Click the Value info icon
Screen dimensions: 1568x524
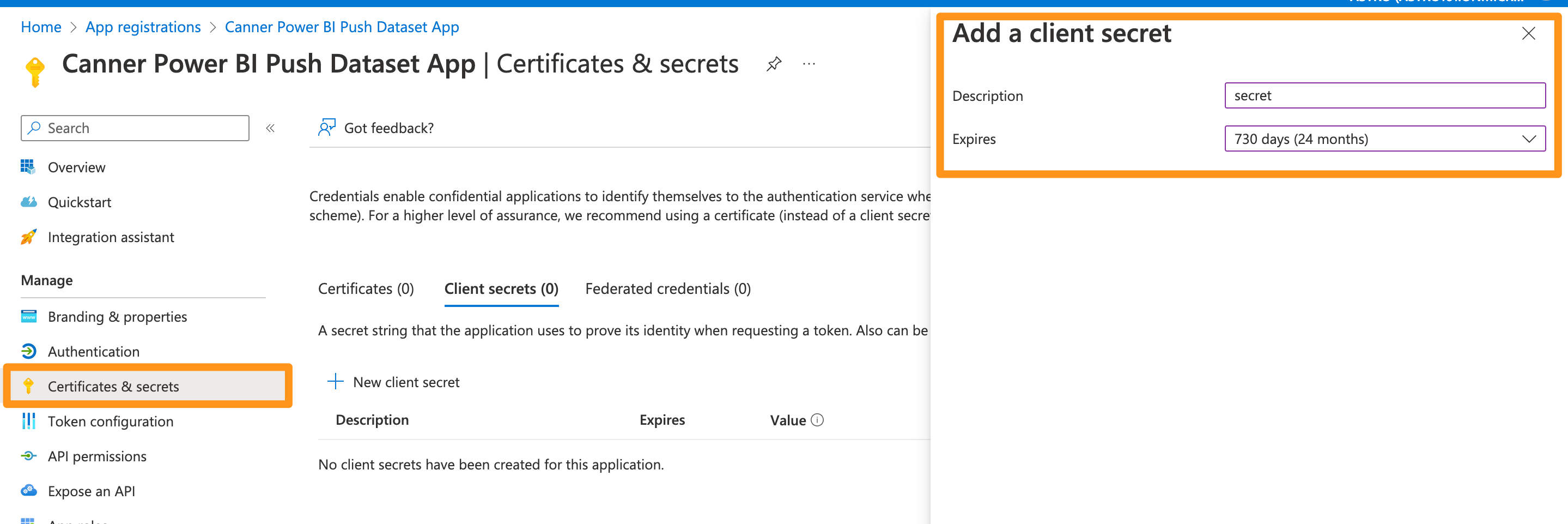click(x=817, y=420)
